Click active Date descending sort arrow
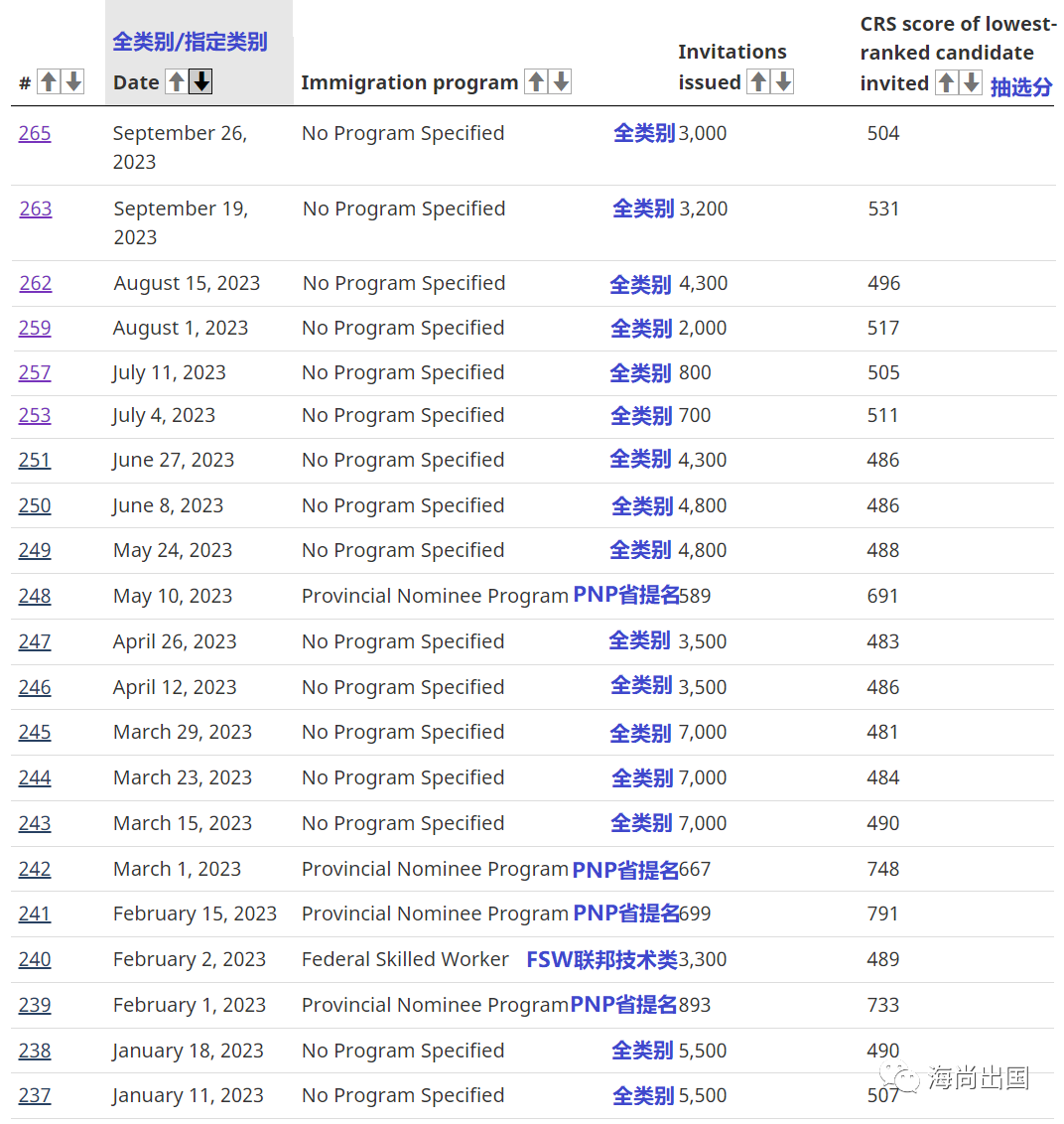This screenshot has height=1124, width=1064. (201, 82)
